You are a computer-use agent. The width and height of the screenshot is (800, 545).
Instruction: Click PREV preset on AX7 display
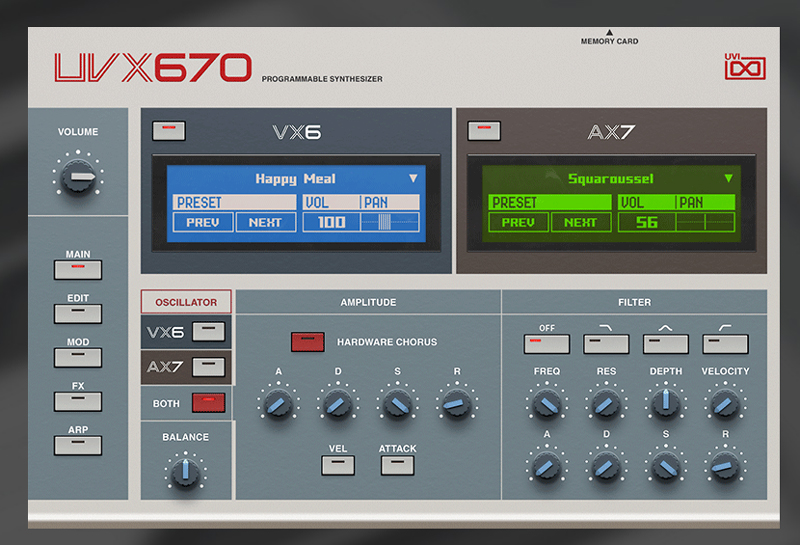(x=518, y=222)
